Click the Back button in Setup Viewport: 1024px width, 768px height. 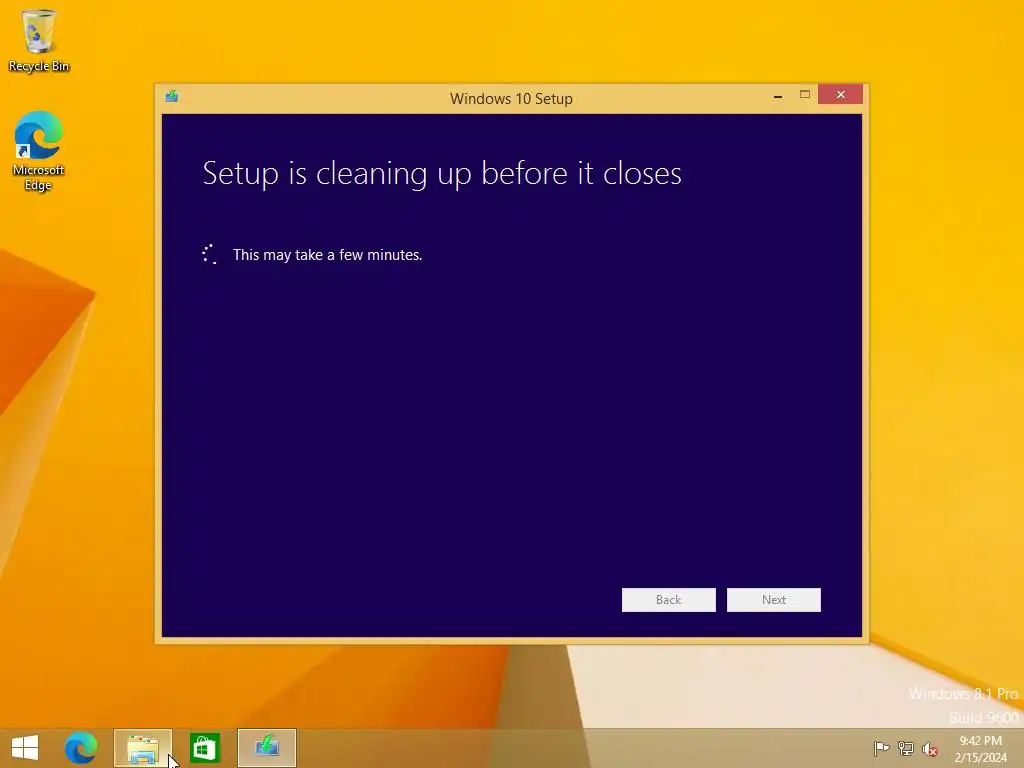668,600
